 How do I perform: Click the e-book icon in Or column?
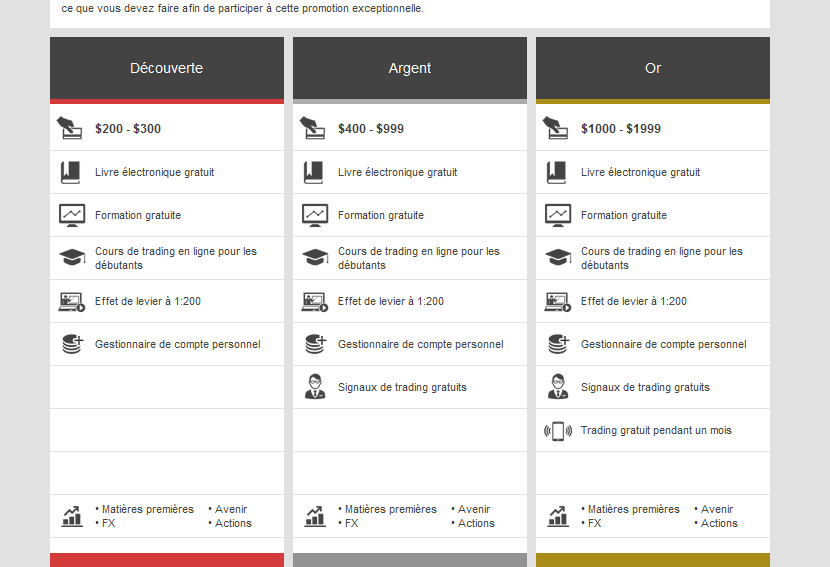click(556, 173)
